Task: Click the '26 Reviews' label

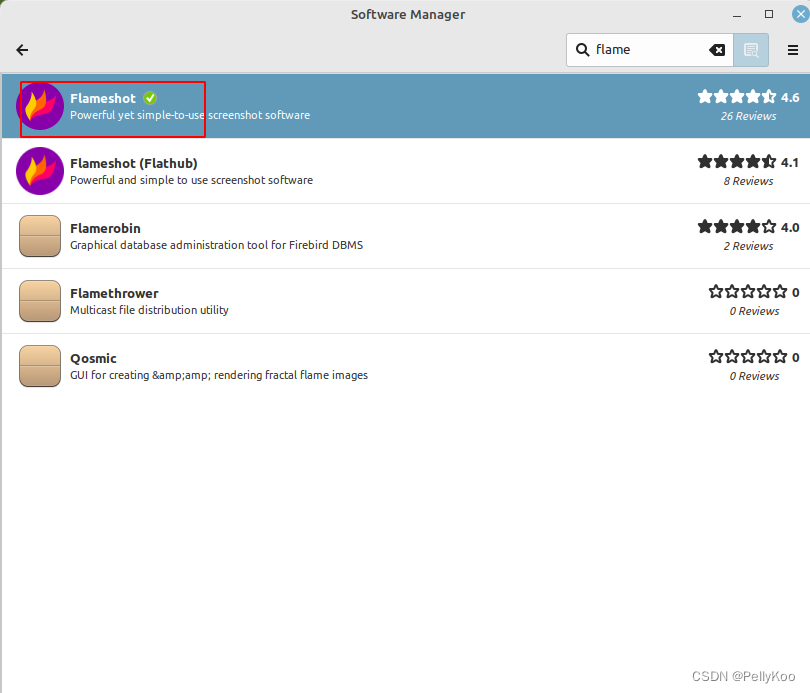Action: pyautogui.click(x=749, y=116)
